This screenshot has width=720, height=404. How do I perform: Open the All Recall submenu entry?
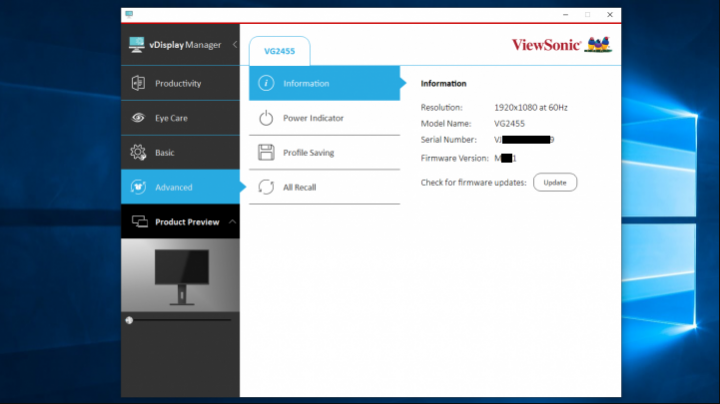pyautogui.click(x=325, y=187)
